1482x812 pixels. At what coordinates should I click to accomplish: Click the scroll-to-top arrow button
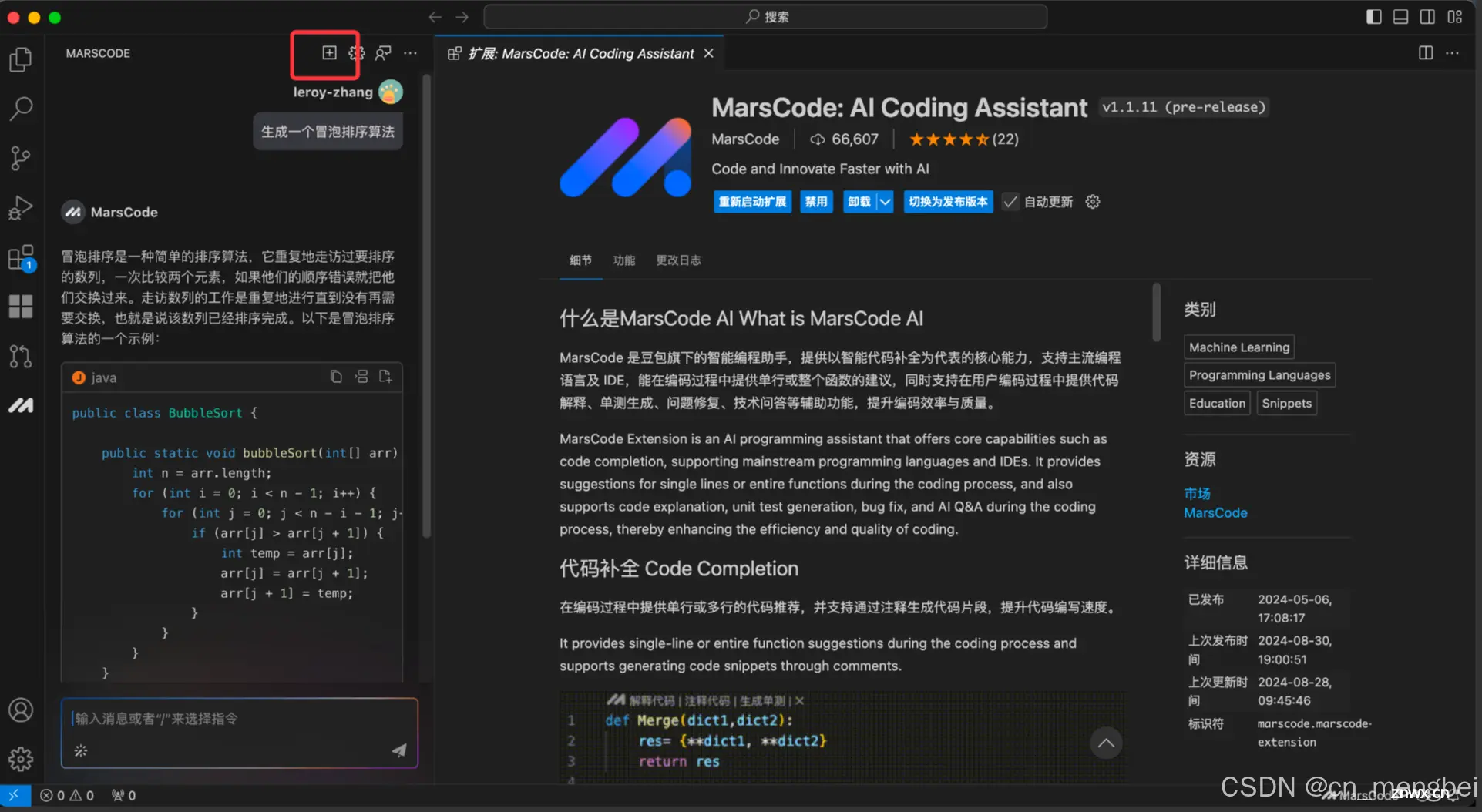click(1106, 743)
